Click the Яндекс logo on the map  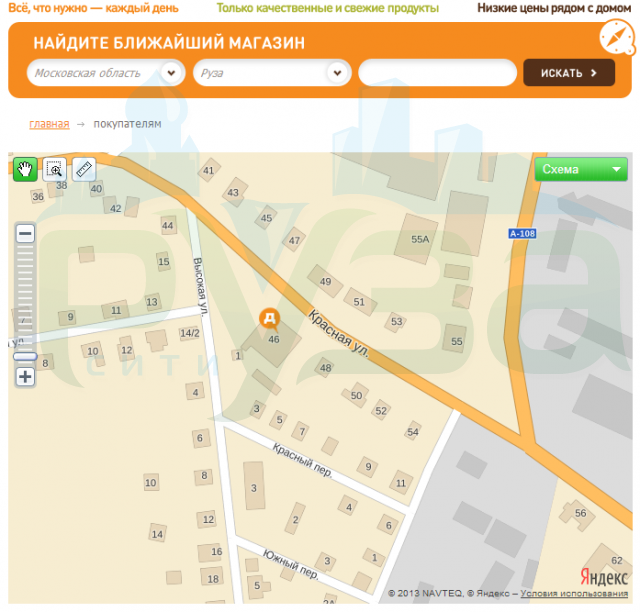click(x=605, y=576)
